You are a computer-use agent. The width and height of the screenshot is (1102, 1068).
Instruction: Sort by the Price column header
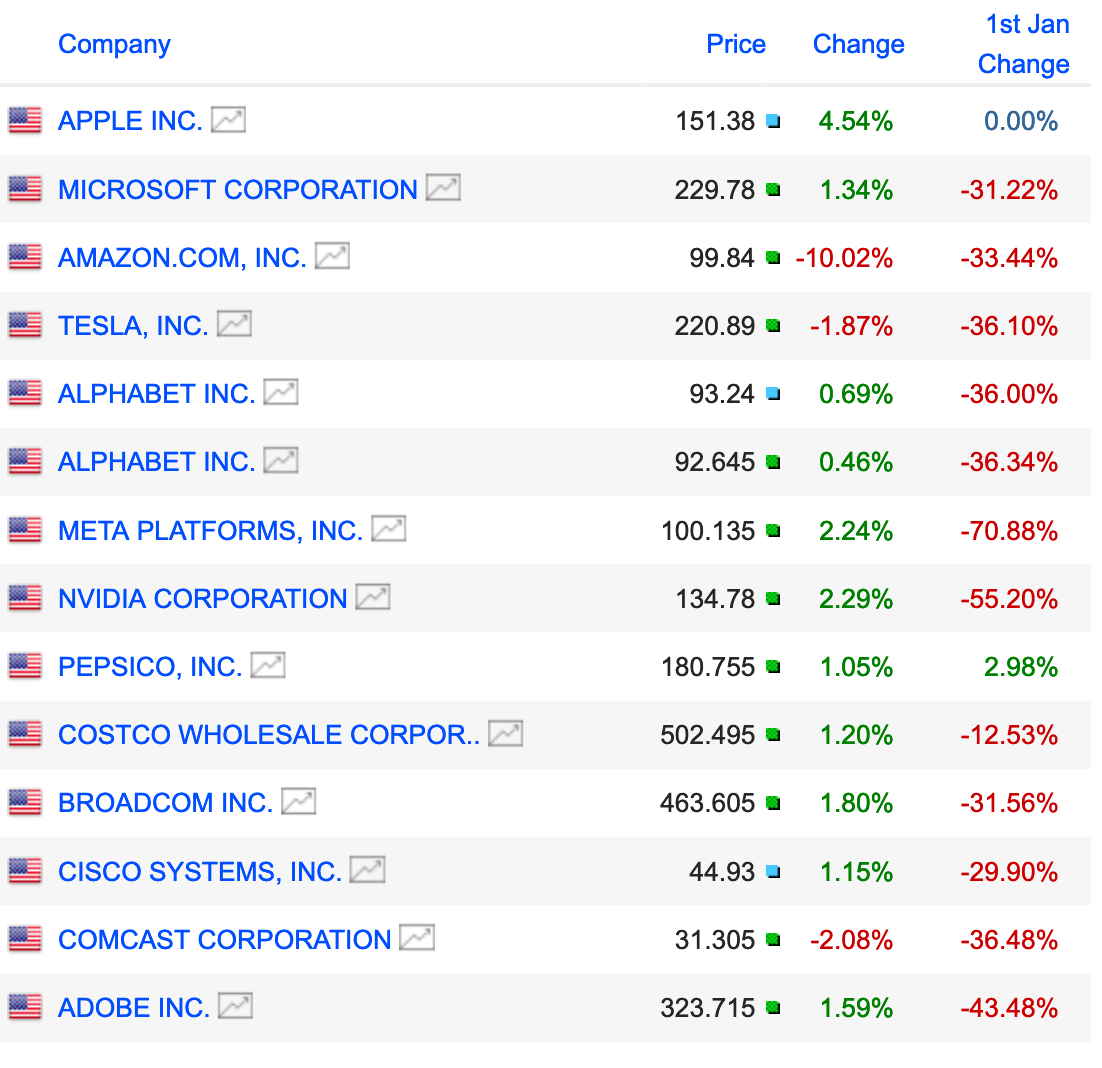tap(735, 44)
